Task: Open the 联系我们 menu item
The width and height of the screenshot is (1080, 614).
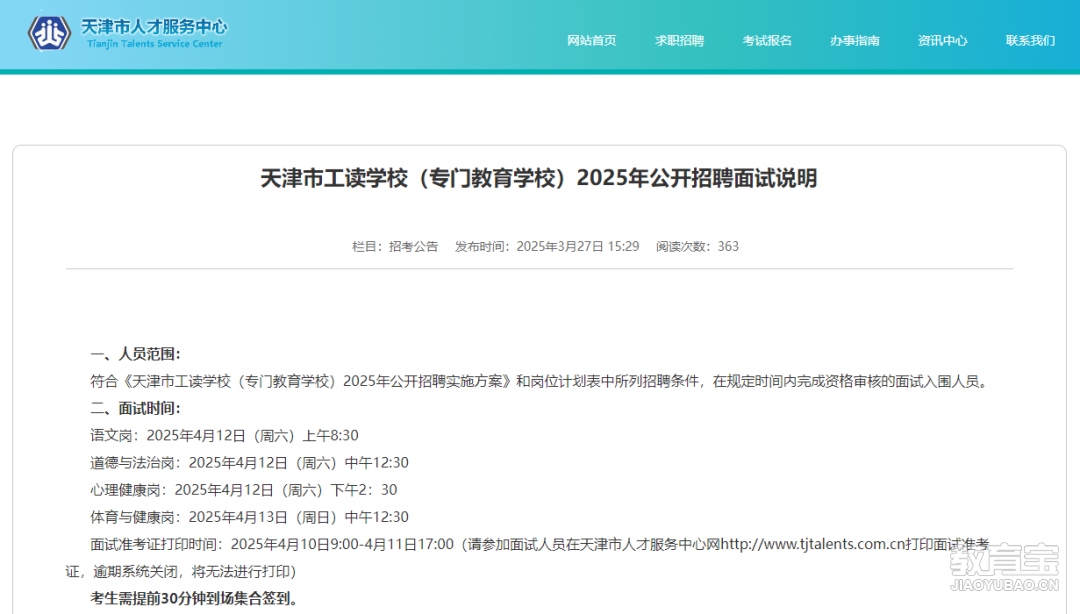Action: (1030, 41)
